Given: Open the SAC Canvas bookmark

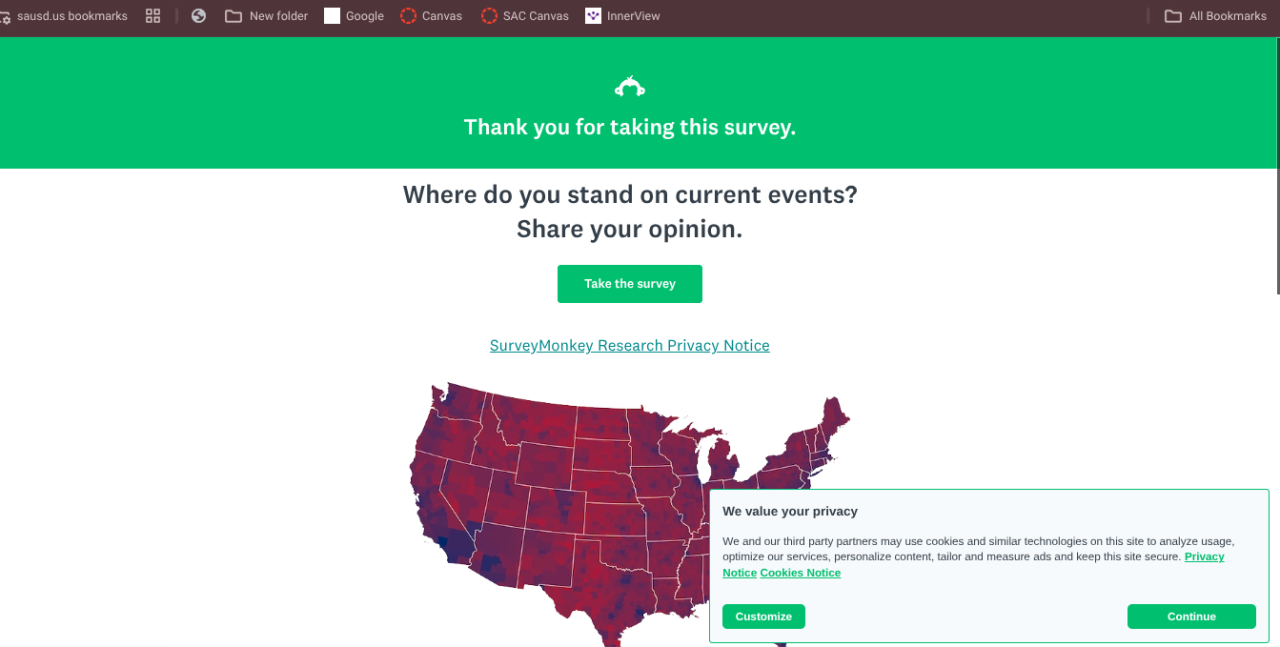Looking at the screenshot, I should point(525,16).
